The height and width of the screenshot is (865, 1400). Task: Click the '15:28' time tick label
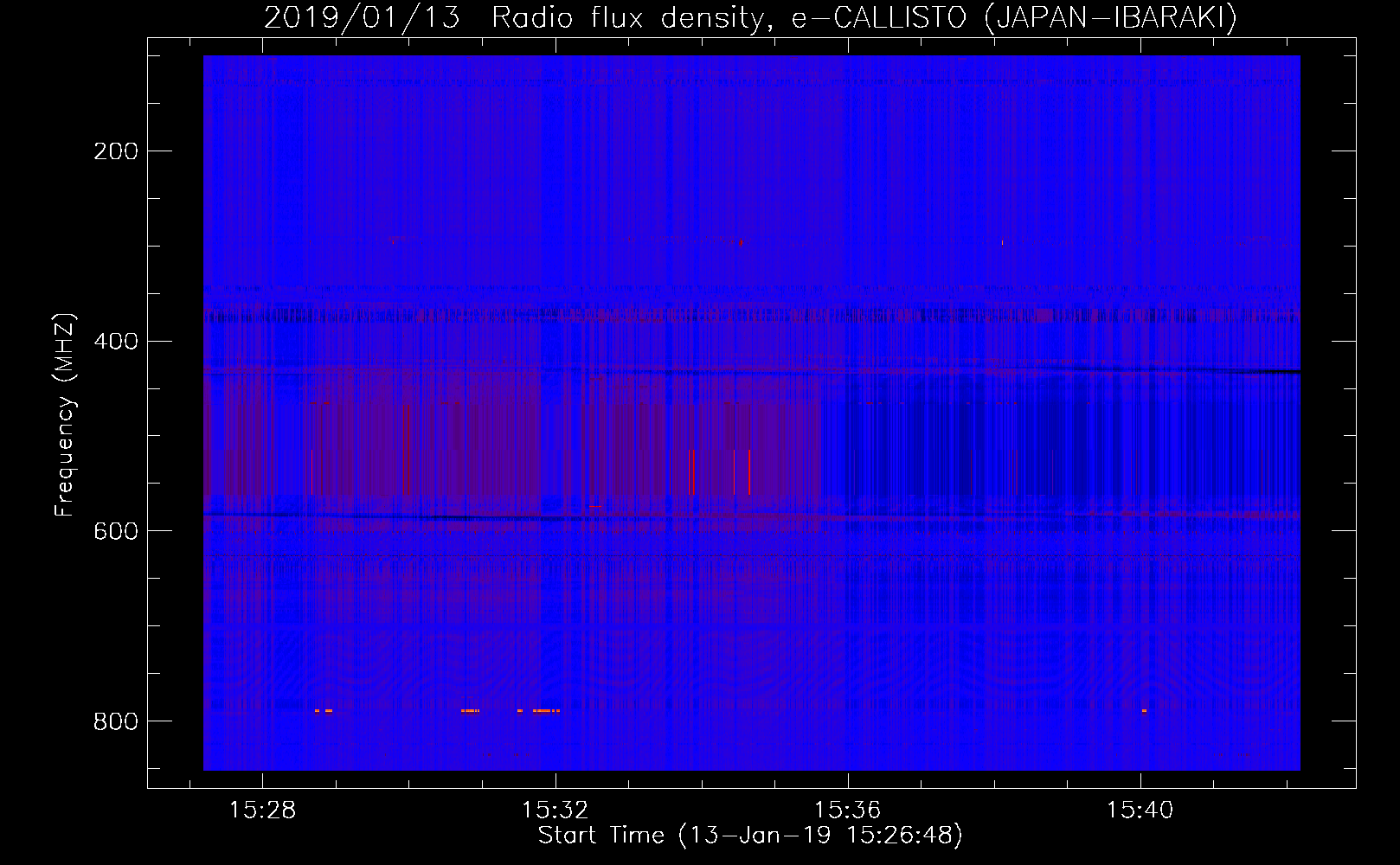(x=262, y=810)
